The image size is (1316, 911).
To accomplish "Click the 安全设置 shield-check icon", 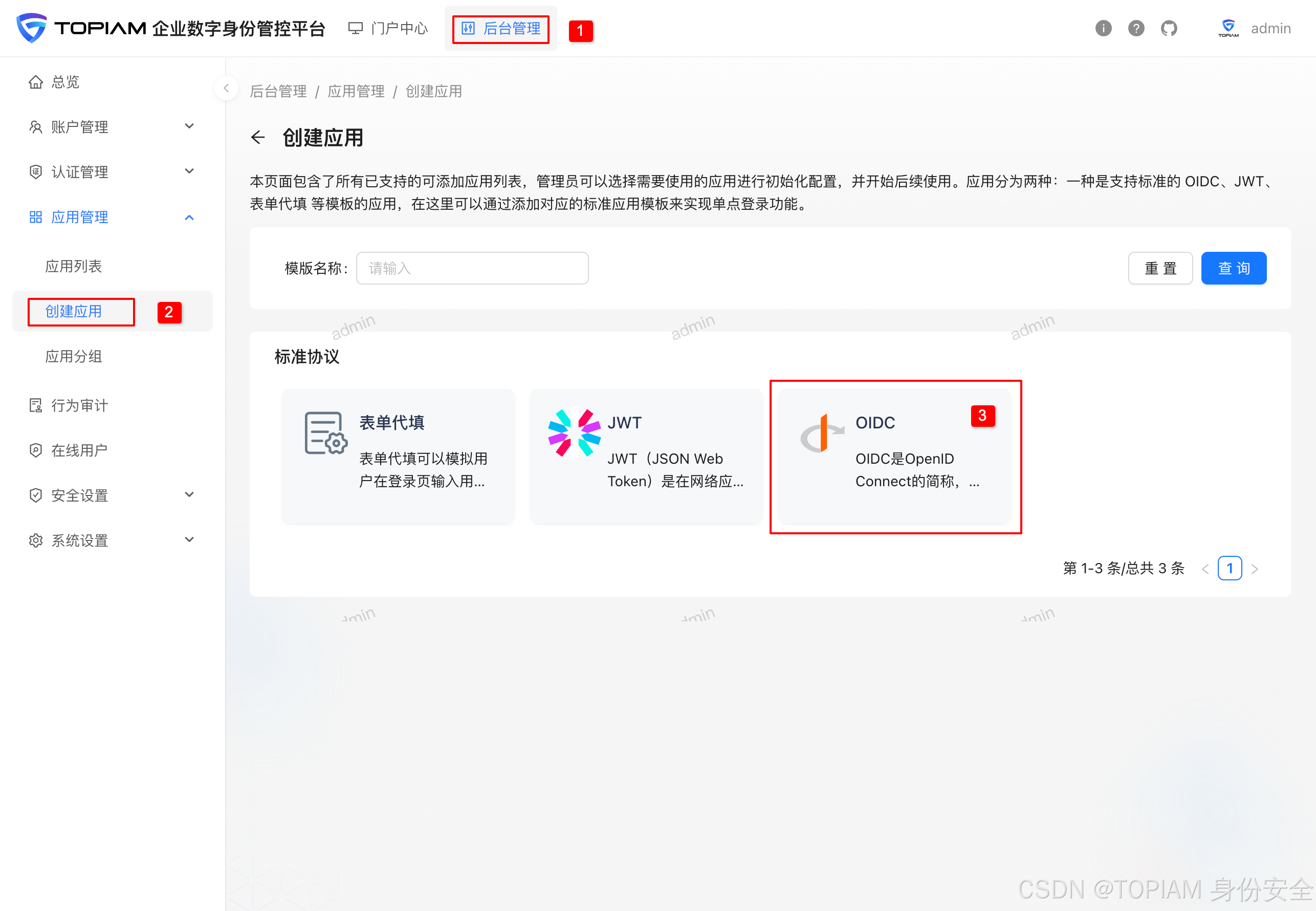I will pyautogui.click(x=35, y=495).
